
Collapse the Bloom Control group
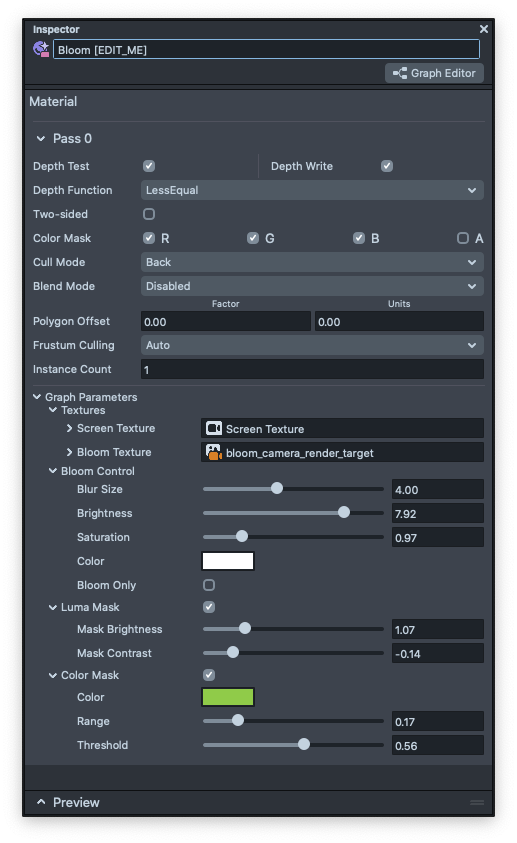pos(53,471)
